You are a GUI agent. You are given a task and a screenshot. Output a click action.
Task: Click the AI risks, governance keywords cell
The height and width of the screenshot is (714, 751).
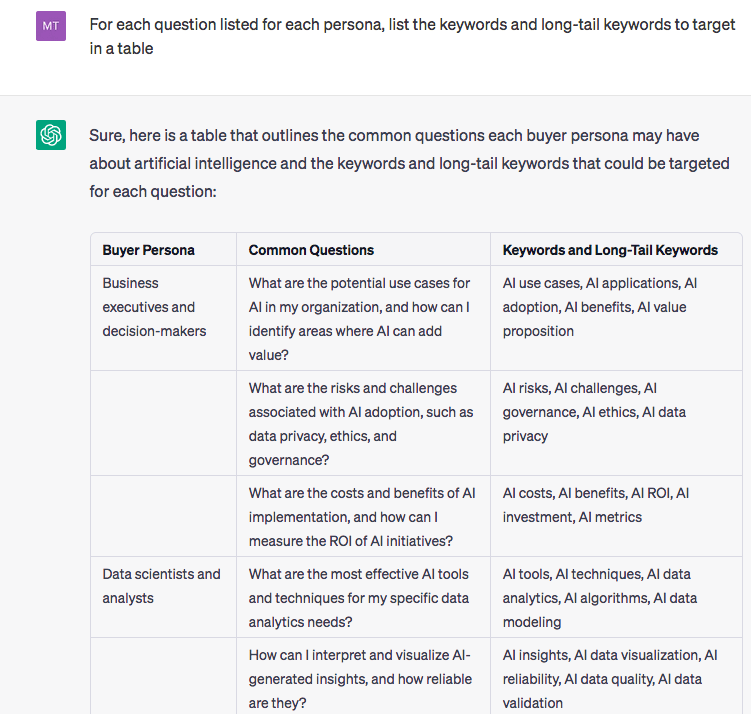[616, 423]
